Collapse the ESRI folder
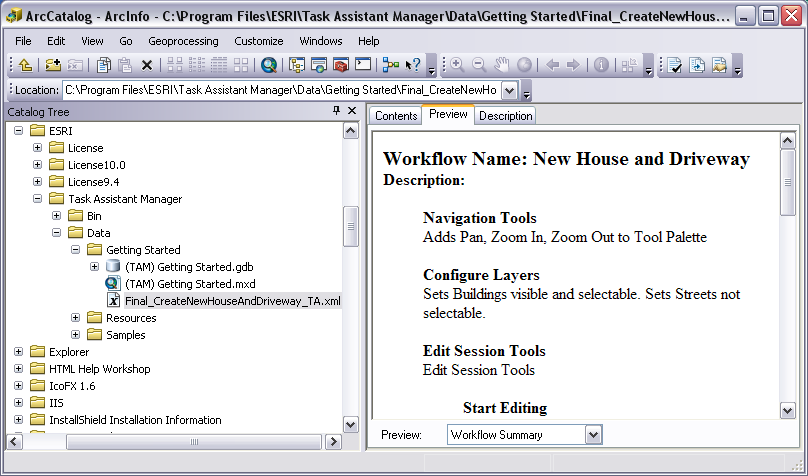Viewport: 808px width, 476px height. click(19, 131)
